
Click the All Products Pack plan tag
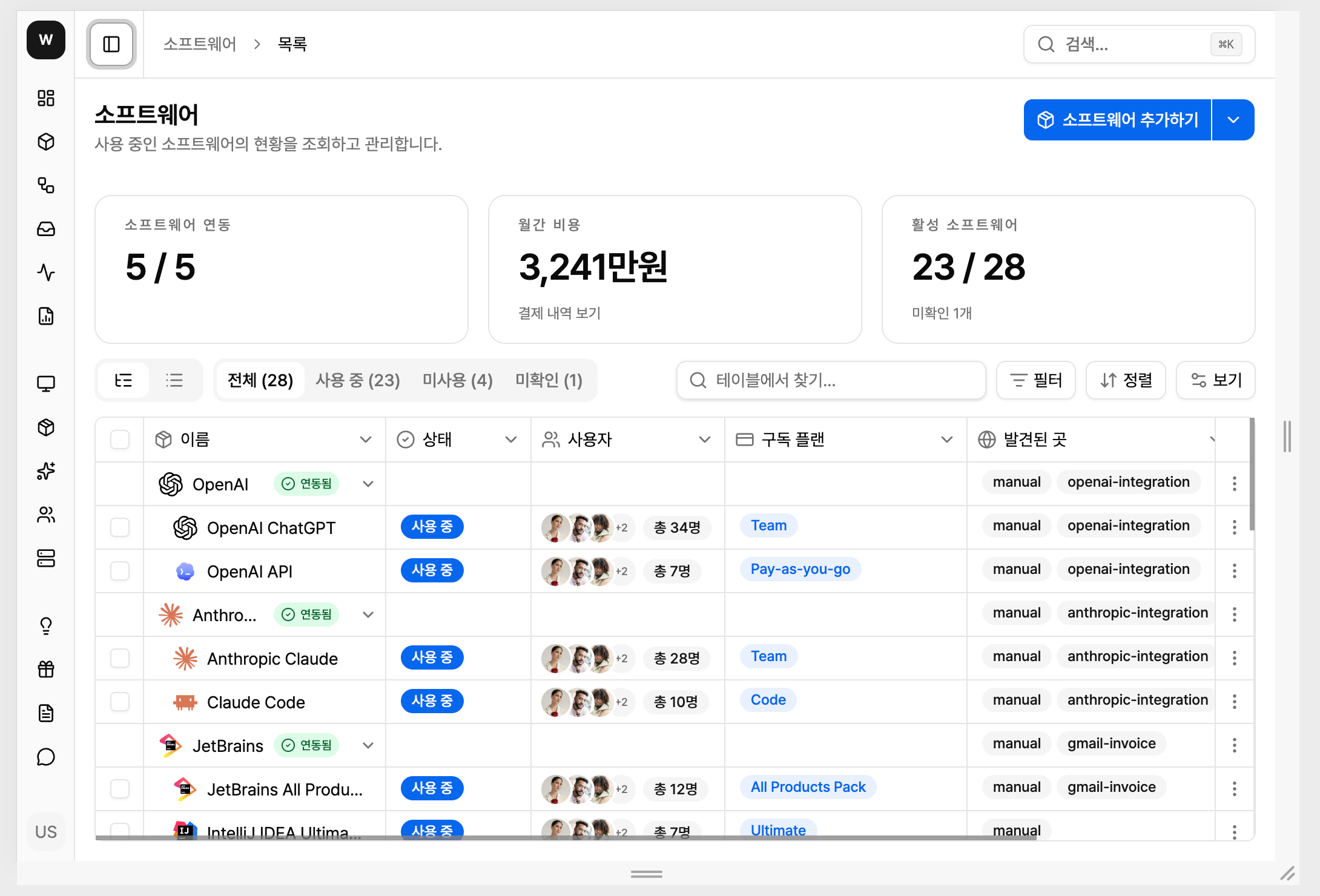tap(808, 787)
